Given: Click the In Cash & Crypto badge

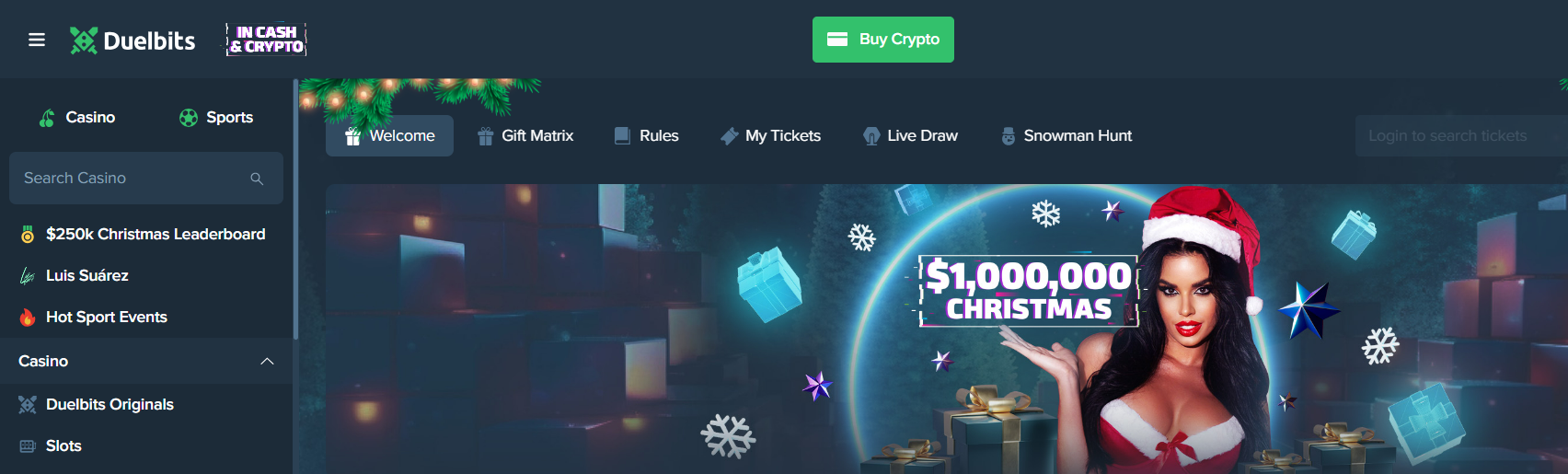Looking at the screenshot, I should point(266,40).
